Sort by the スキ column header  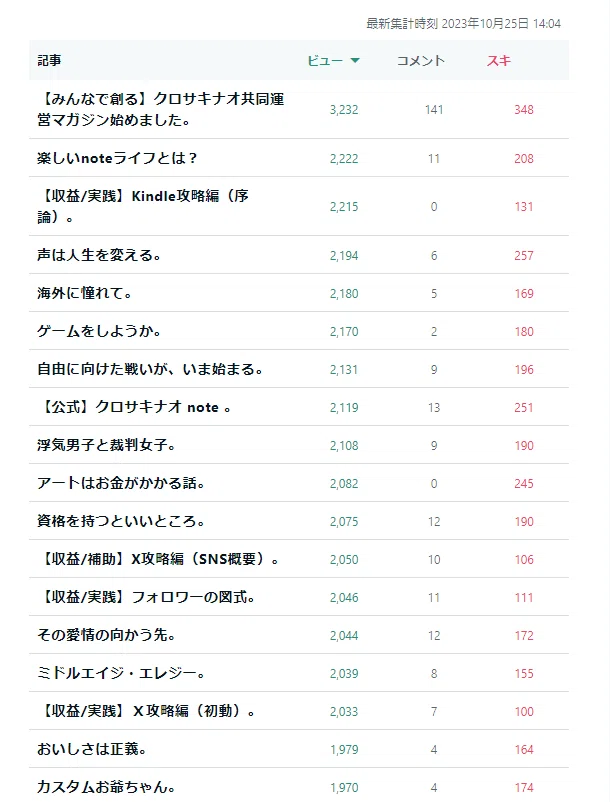point(499,60)
